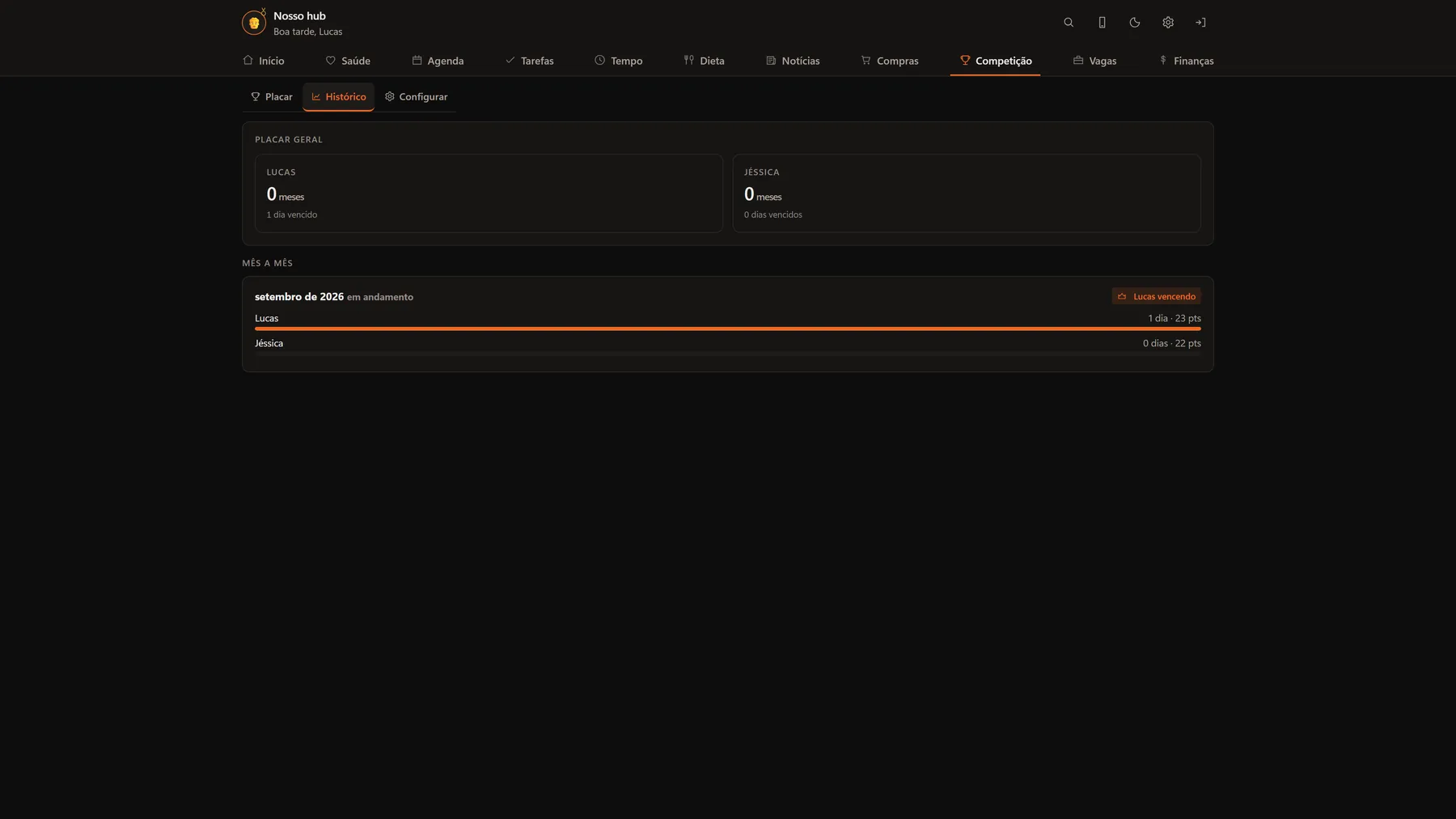The image size is (1456, 819).
Task: Toggle dark mode with the moon icon
Action: (x=1135, y=23)
